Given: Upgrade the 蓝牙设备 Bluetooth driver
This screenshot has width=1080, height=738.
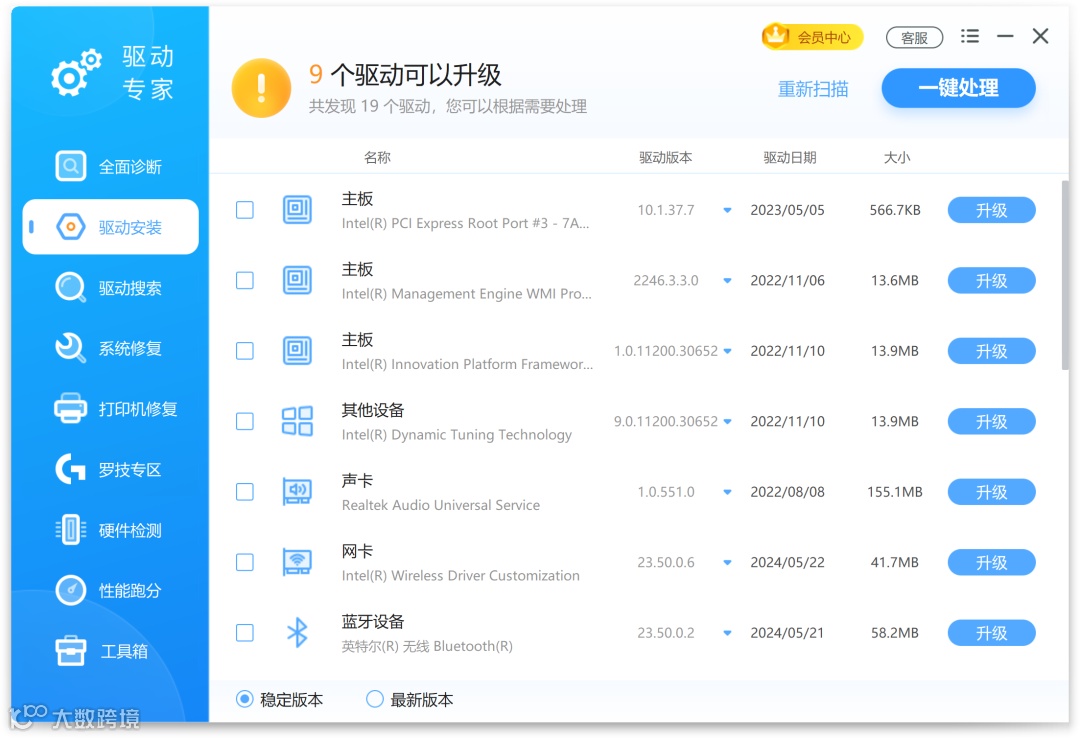Looking at the screenshot, I should point(991,633).
